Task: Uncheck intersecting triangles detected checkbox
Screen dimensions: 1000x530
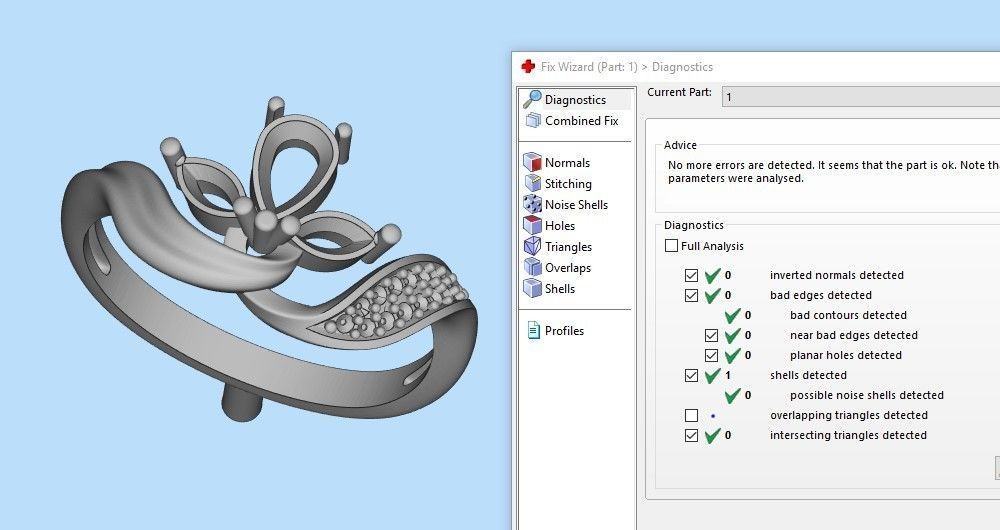Action: point(691,436)
